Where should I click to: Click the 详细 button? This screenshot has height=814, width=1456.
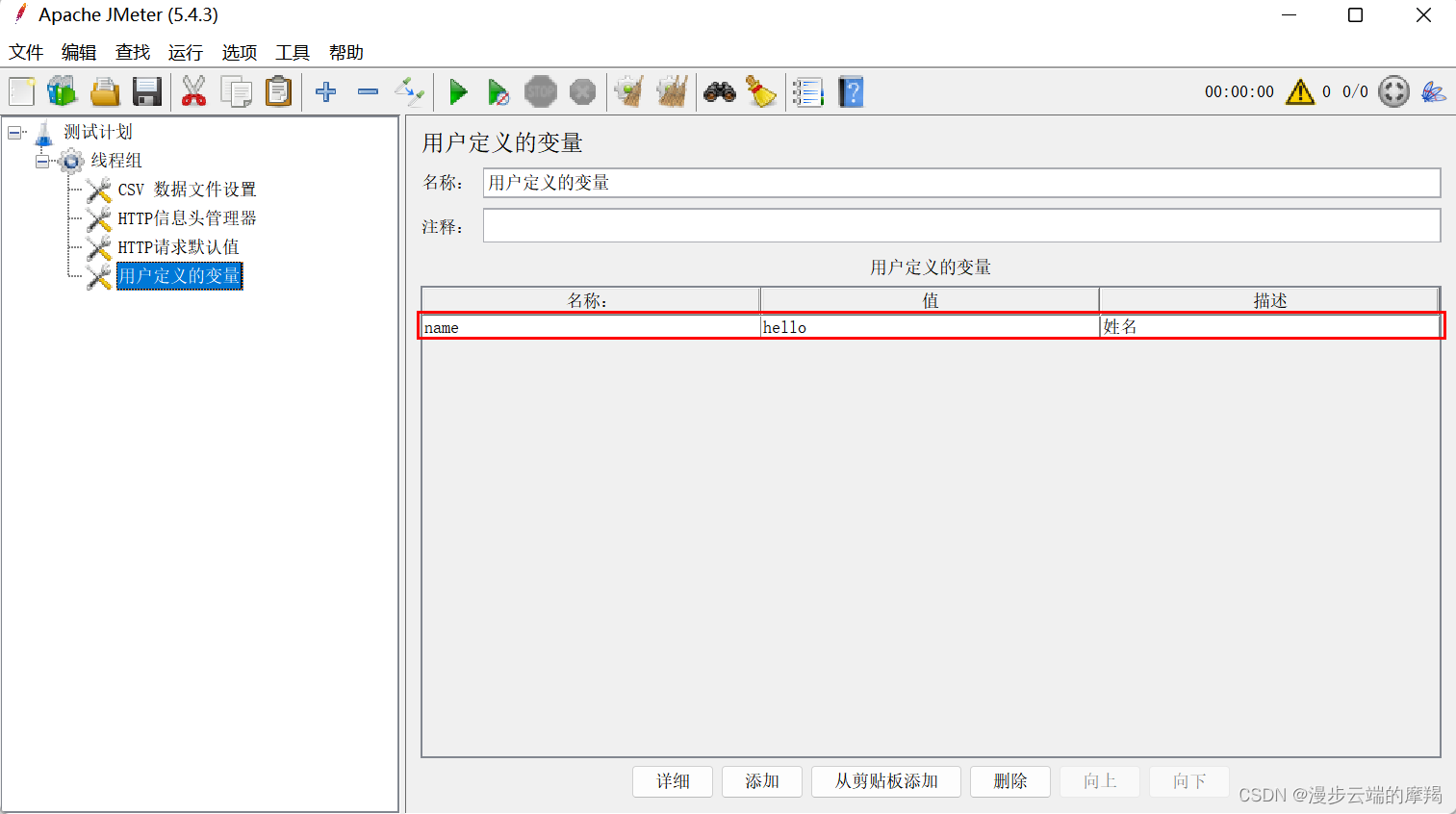673,781
